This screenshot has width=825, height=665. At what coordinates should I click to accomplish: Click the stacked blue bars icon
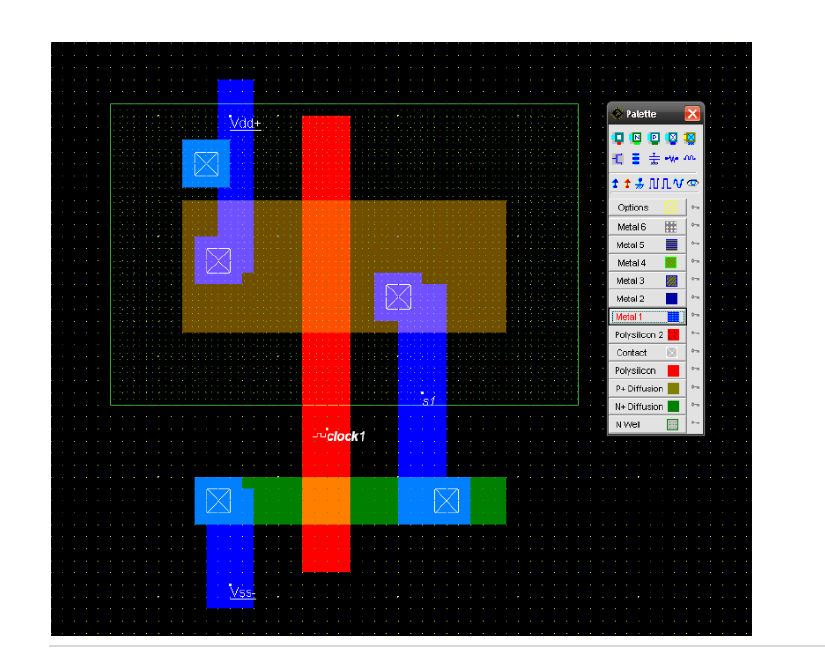click(x=636, y=158)
